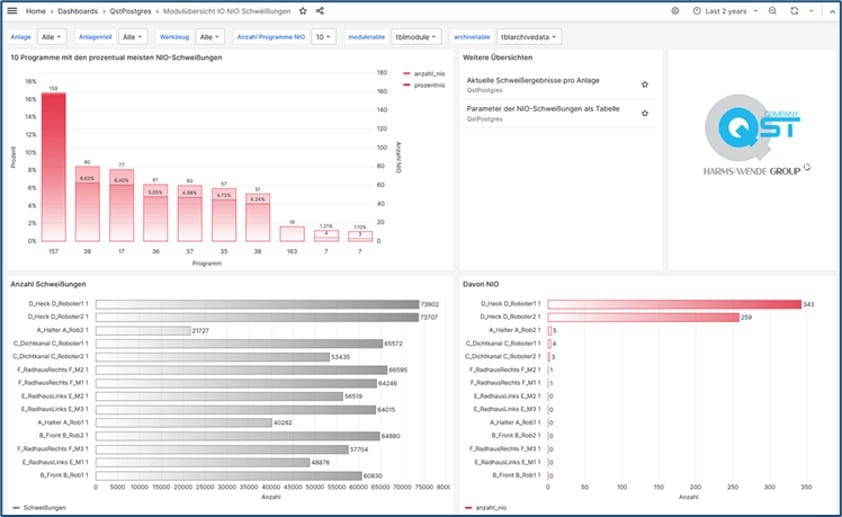The height and width of the screenshot is (517, 842).
Task: Click the bar for D_Heck D_Roboter2 showing 73707
Action: (x=257, y=317)
